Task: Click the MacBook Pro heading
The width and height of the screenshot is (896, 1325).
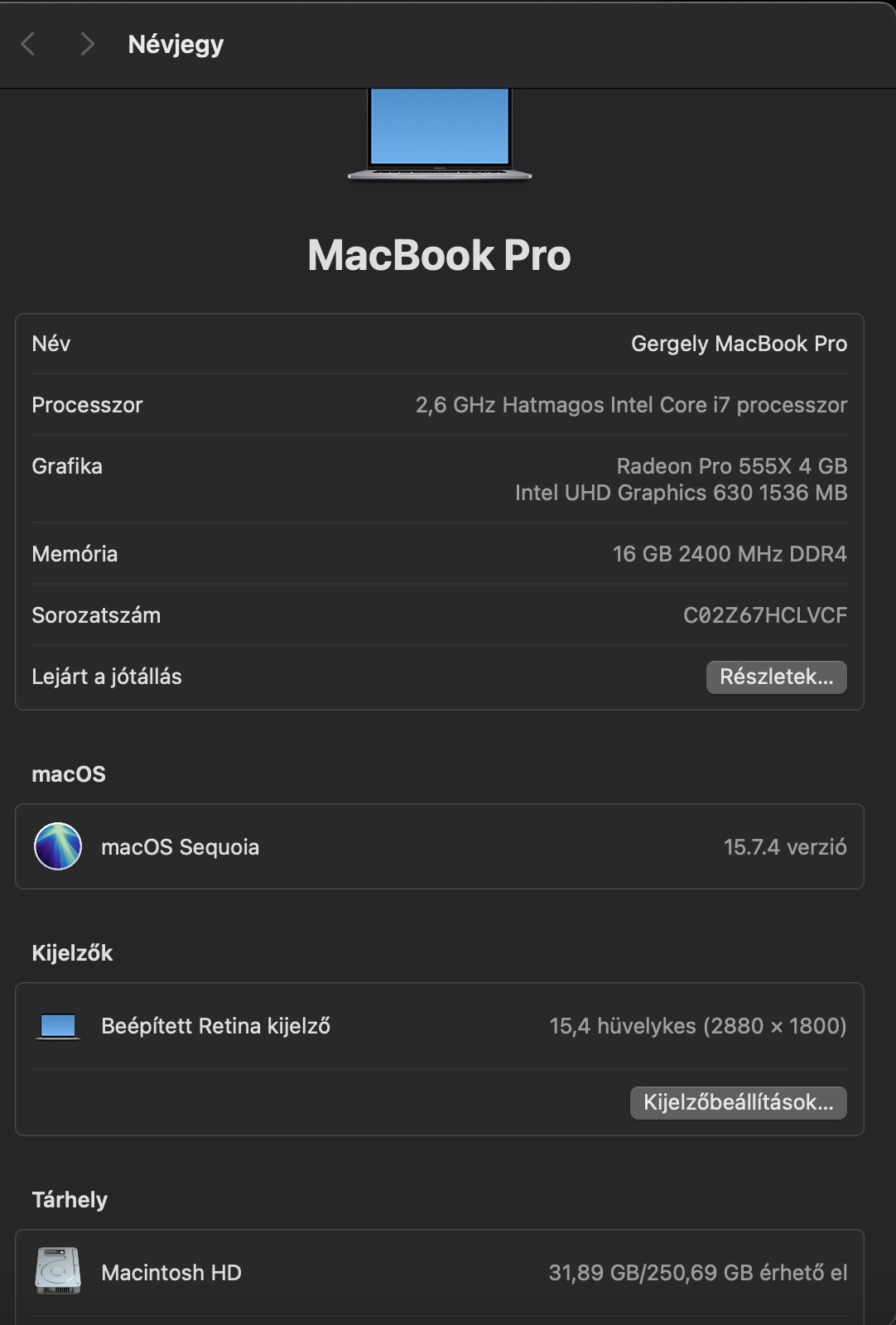Action: (x=439, y=255)
